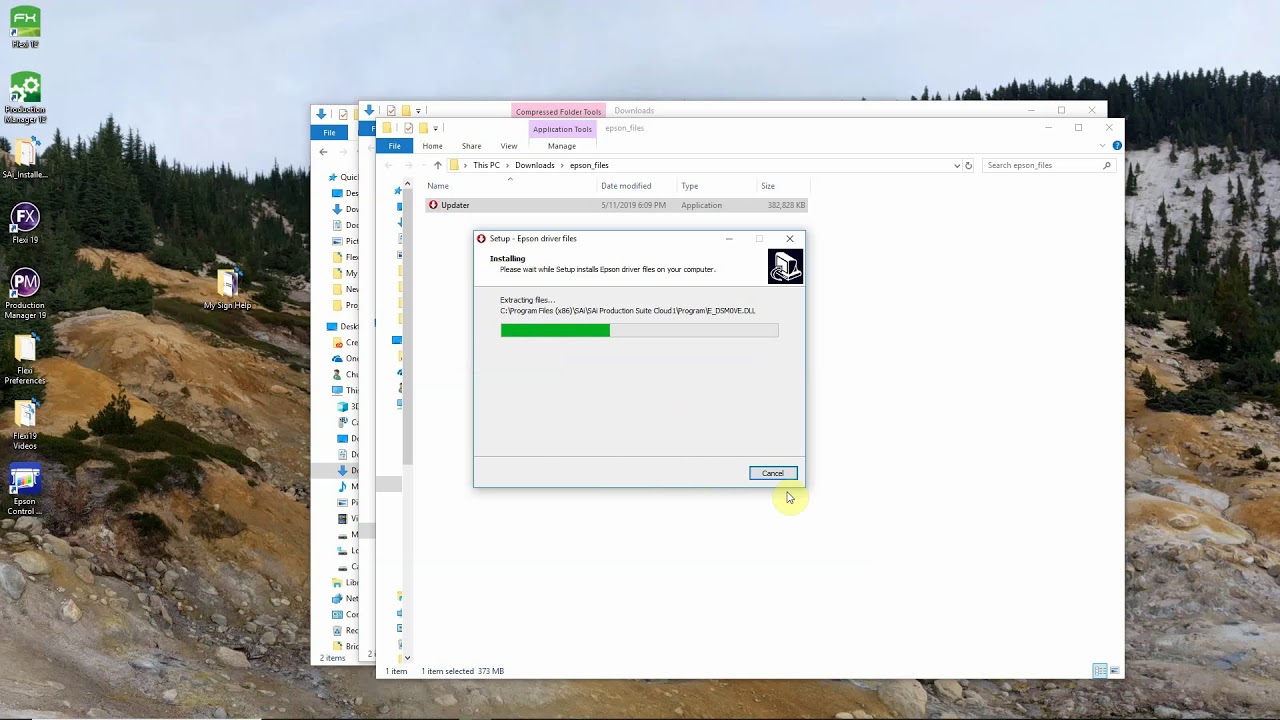Click the "5/11/2019 6:09 PM" date cell
This screenshot has height=720, width=1280.
click(634, 205)
